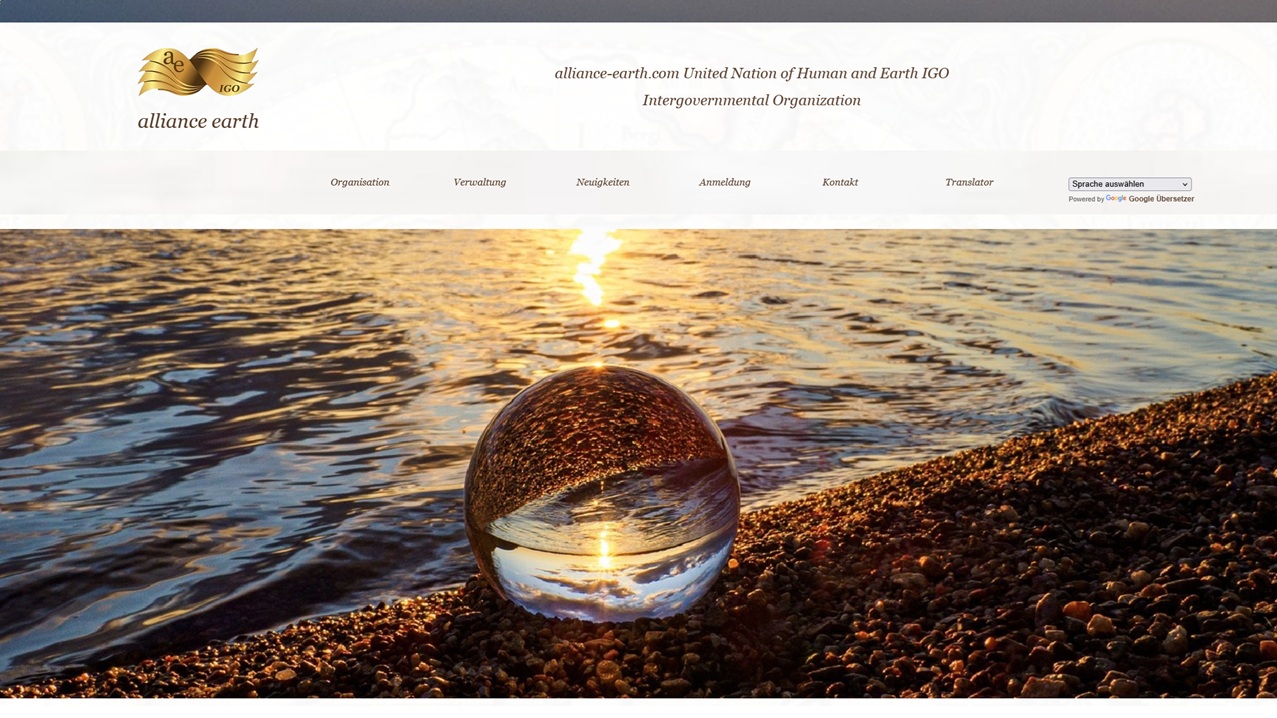Viewport: 1277px width, 718px height.
Task: Click the alliance-earth.com United Nation header title
Action: click(752, 73)
